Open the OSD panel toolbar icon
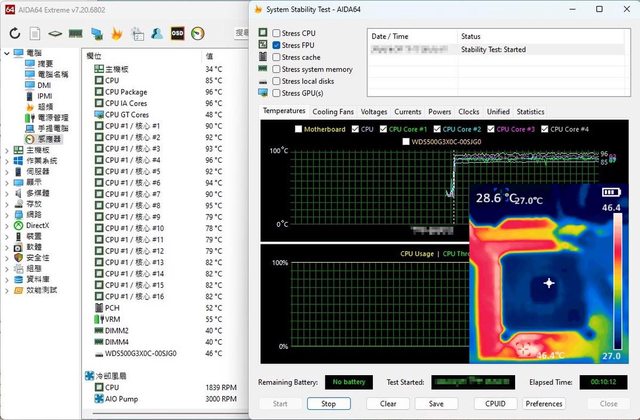The height and width of the screenshot is (420, 640). point(177,33)
